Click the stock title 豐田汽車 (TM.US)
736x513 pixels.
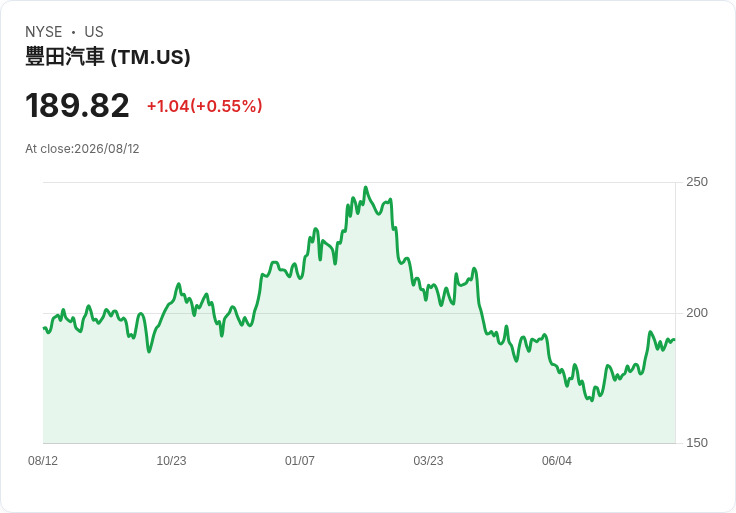click(107, 57)
